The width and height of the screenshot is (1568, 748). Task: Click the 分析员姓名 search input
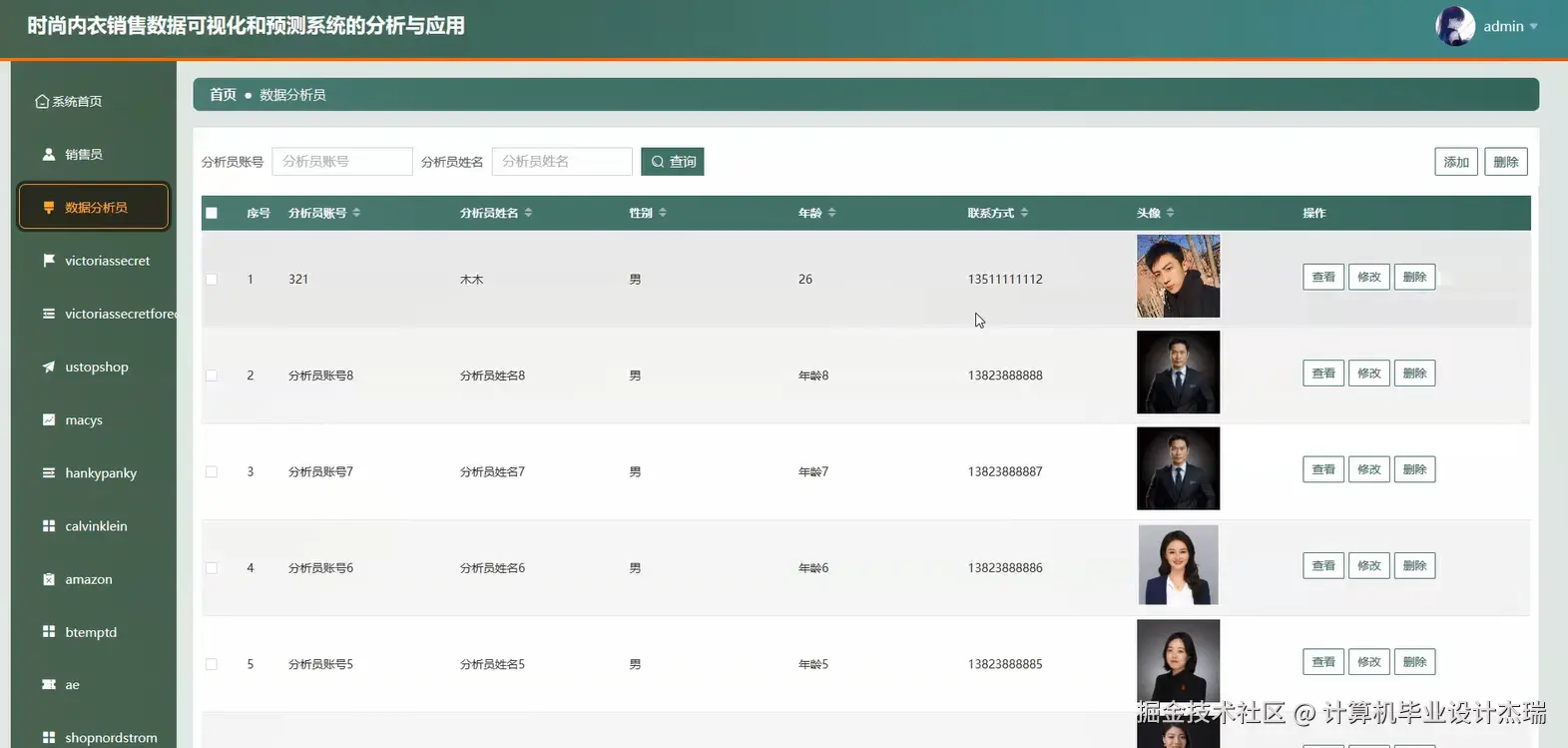(x=562, y=161)
